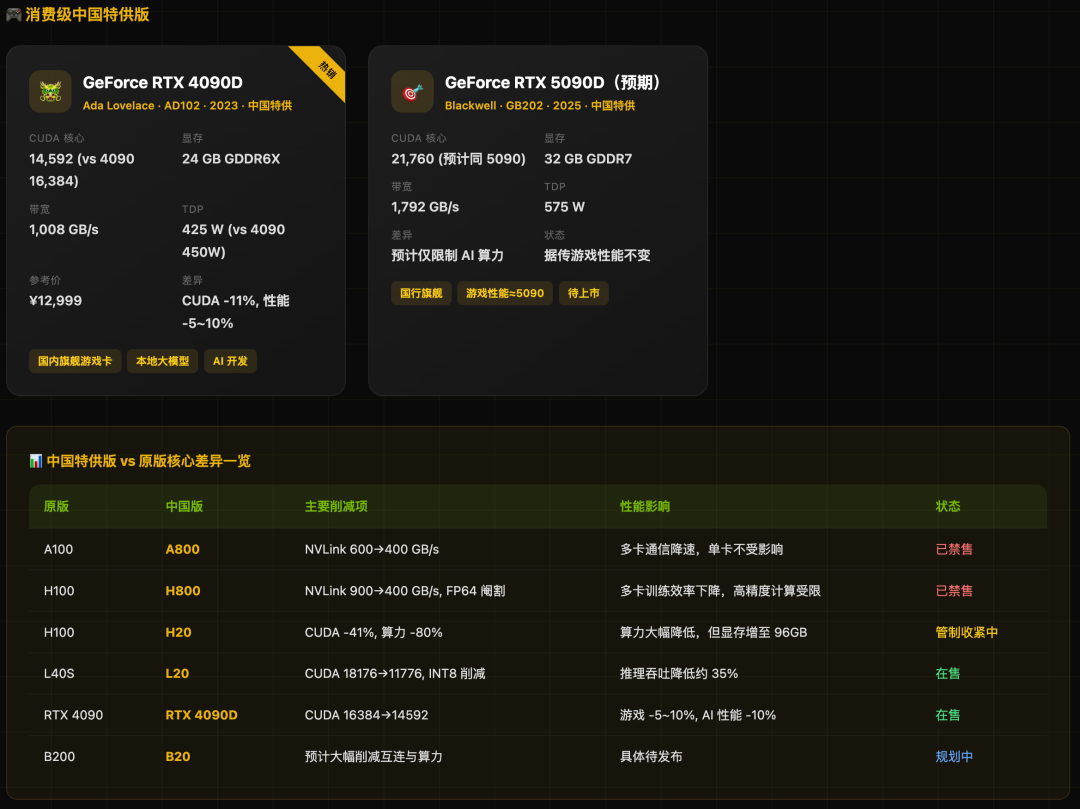
Task: Click the dragon icon on RTX 4090D card
Action: [x=50, y=92]
